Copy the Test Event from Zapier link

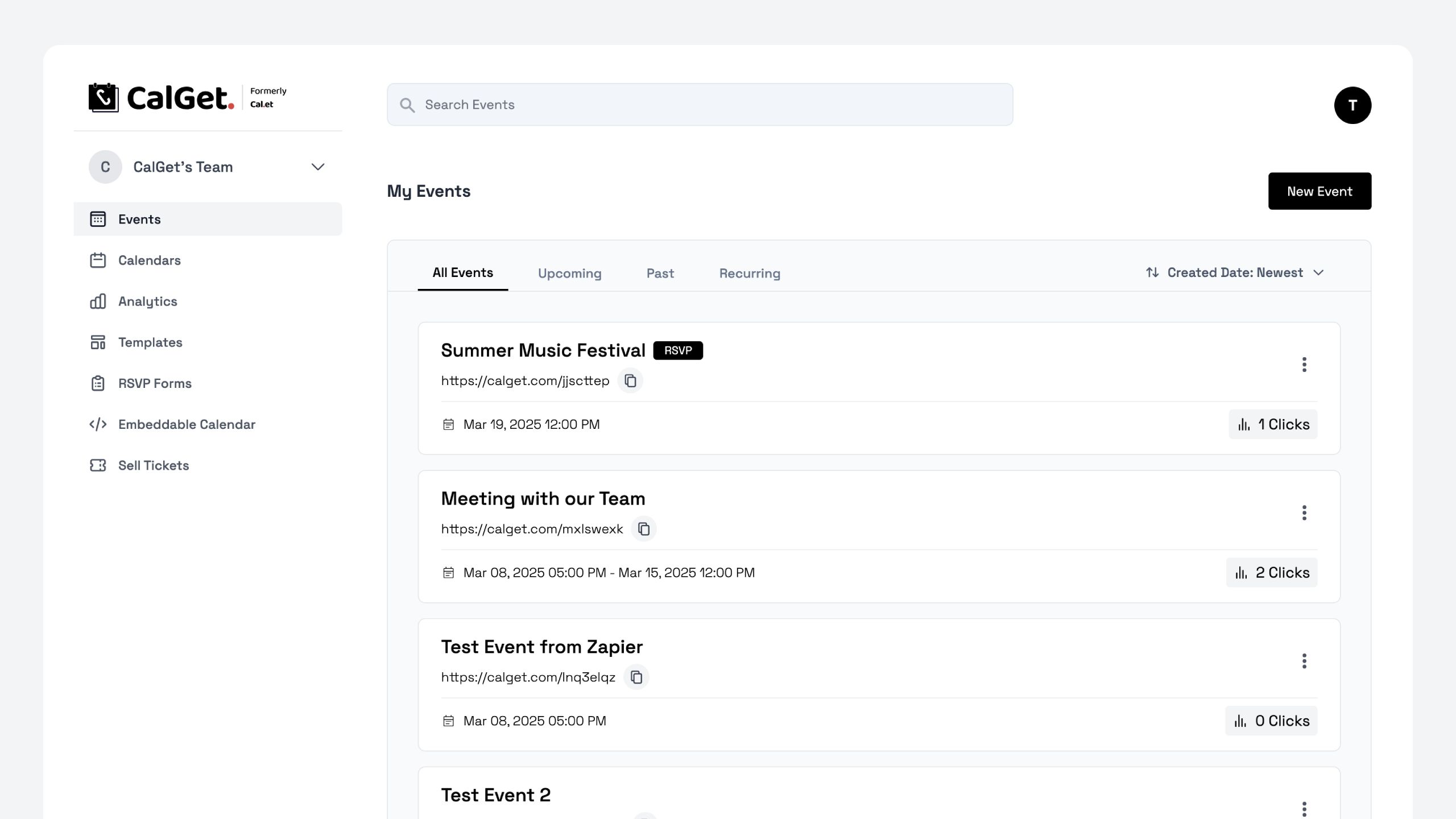(x=636, y=677)
